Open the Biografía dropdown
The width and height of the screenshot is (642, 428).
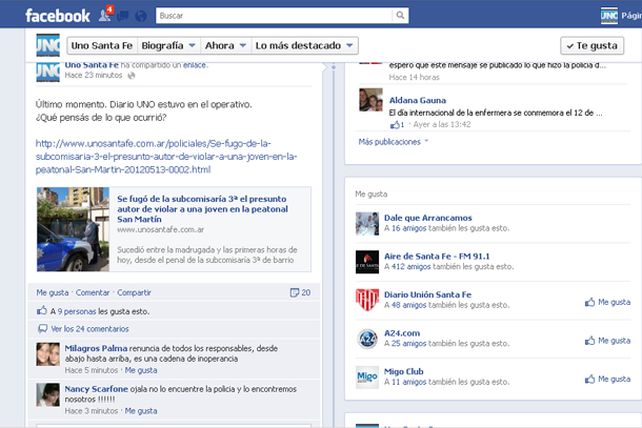click(x=168, y=45)
